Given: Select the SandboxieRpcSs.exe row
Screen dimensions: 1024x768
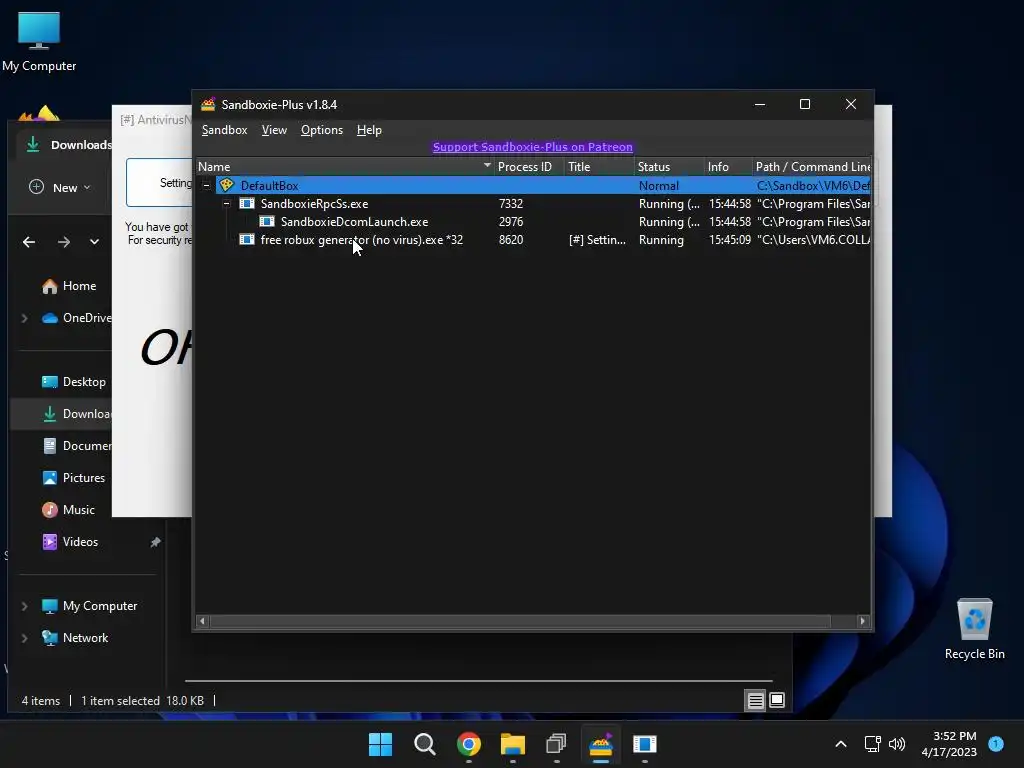Looking at the screenshot, I should [533, 204].
